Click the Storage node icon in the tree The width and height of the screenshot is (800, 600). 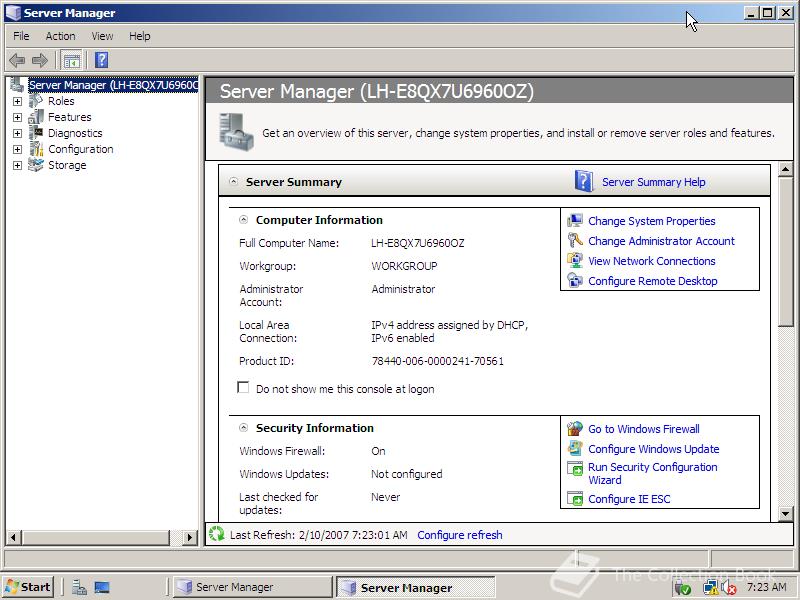pyautogui.click(x=36, y=165)
